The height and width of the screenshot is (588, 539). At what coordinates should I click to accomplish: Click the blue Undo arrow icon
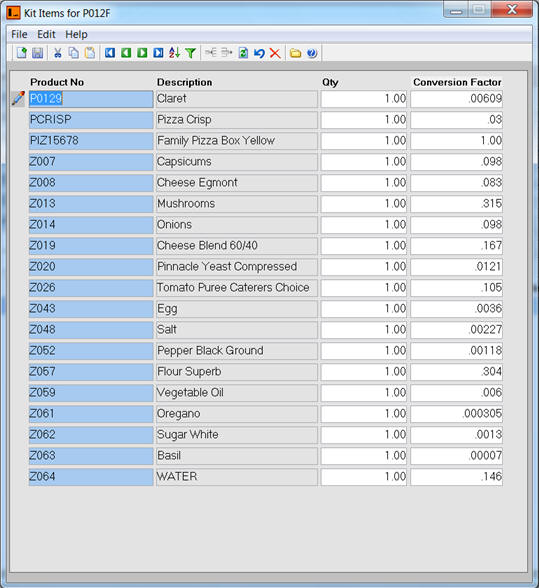pyautogui.click(x=259, y=53)
